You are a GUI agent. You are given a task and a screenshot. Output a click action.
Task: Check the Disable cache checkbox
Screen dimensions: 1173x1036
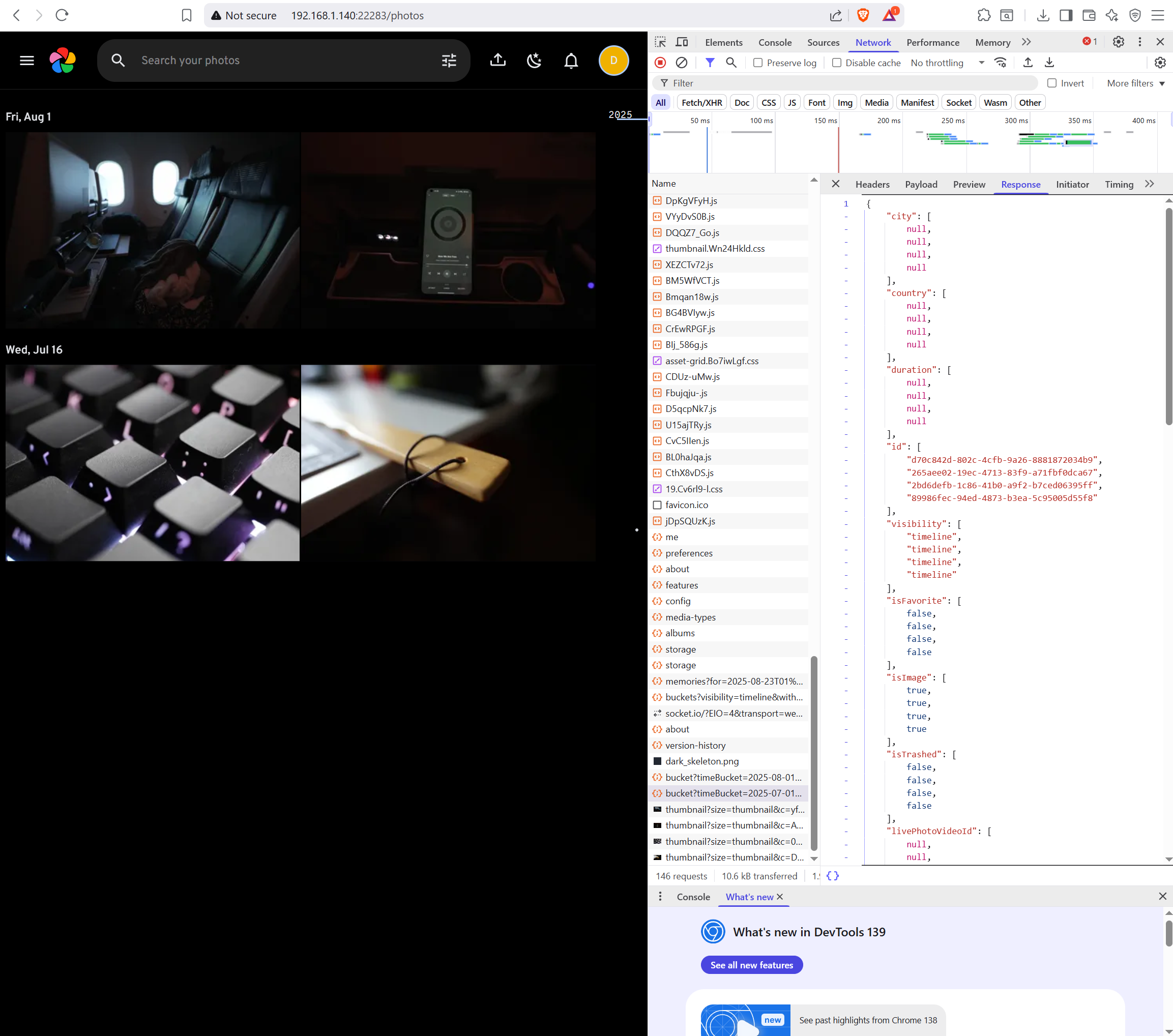pos(836,63)
